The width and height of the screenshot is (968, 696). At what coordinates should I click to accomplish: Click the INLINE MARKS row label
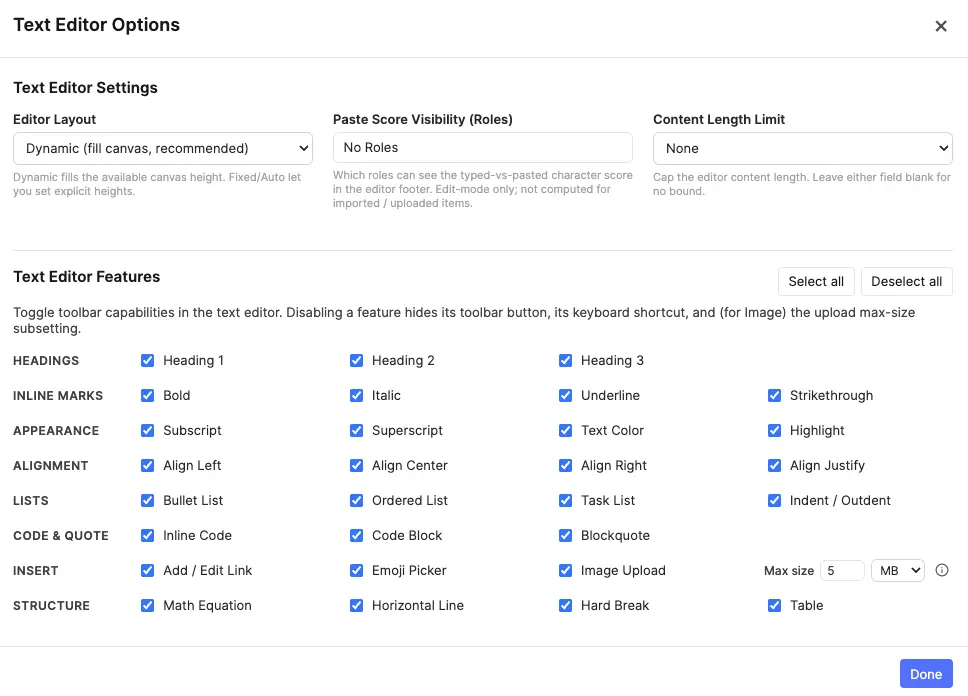pyautogui.click(x=58, y=396)
